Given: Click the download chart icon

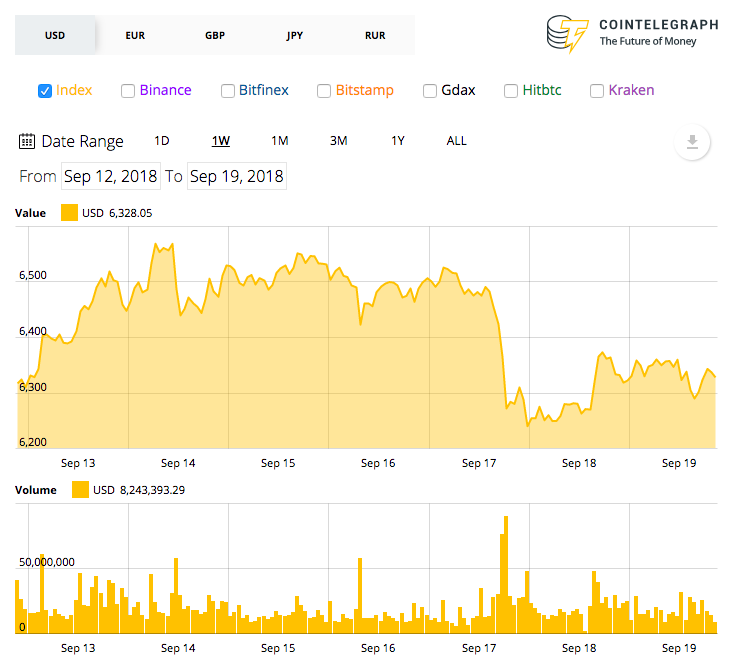Looking at the screenshot, I should click(692, 141).
